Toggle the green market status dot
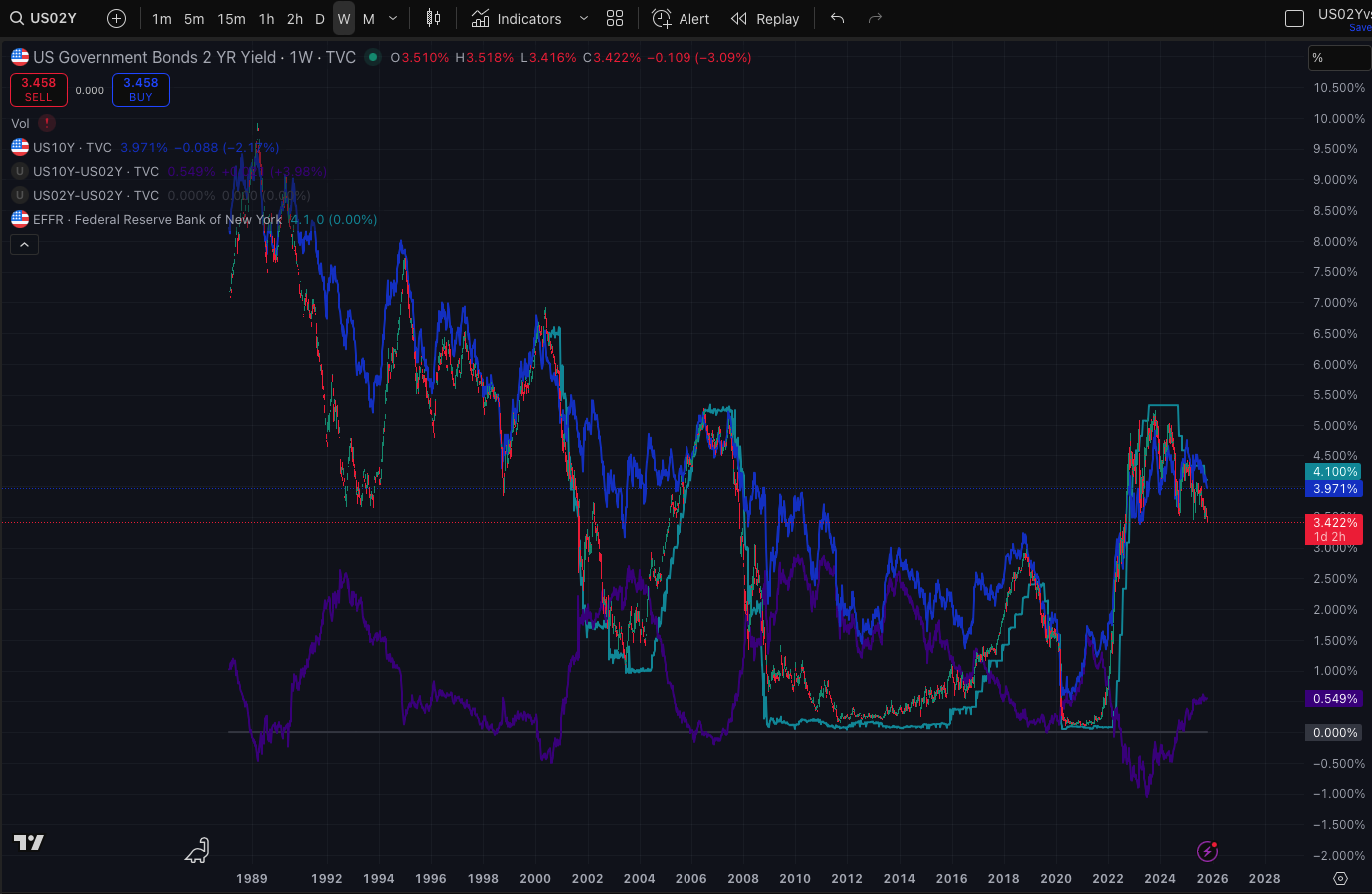Image resolution: width=1372 pixels, height=894 pixels. [x=373, y=57]
